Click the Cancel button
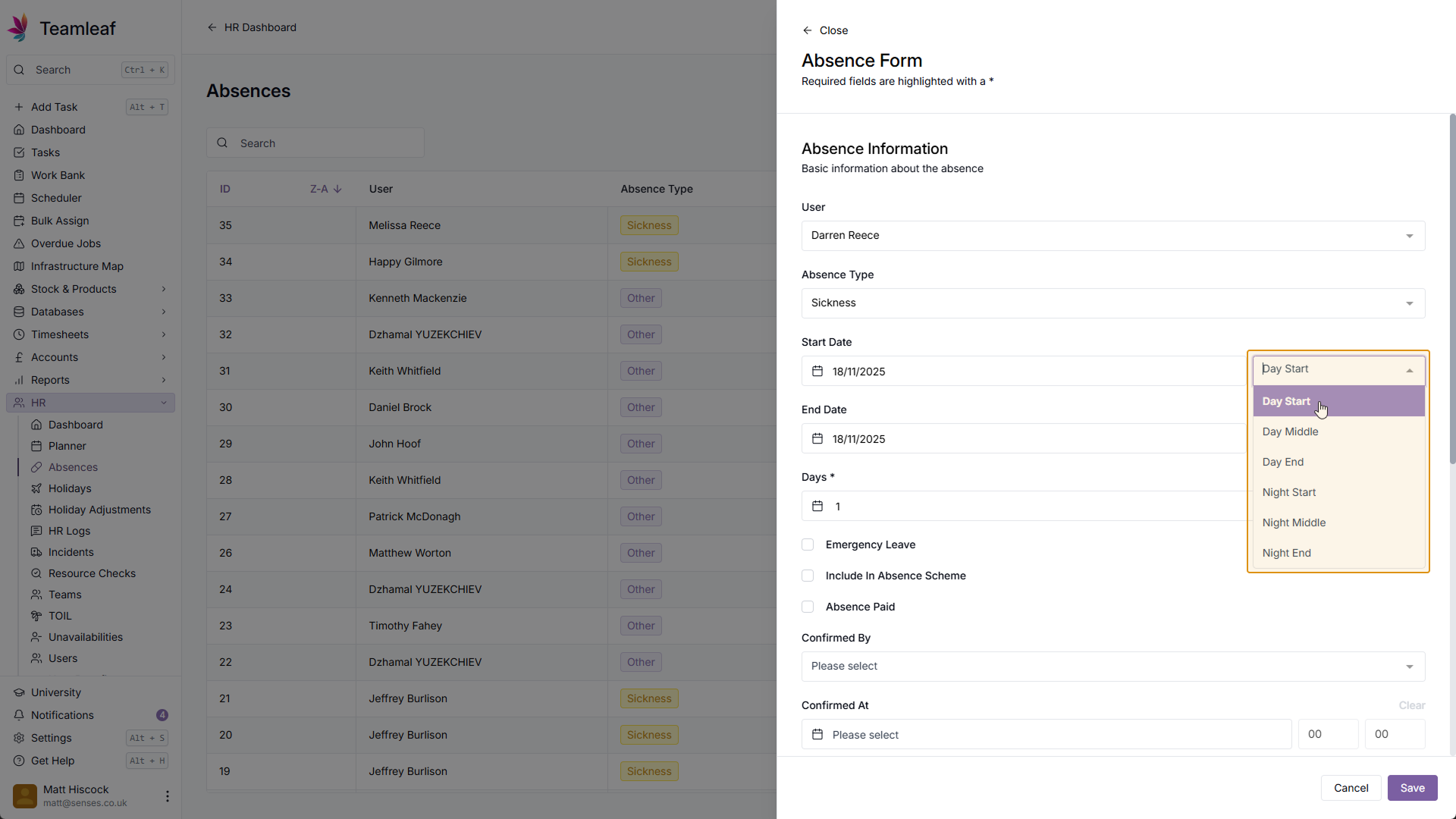The height and width of the screenshot is (819, 1456). coord(1351,788)
